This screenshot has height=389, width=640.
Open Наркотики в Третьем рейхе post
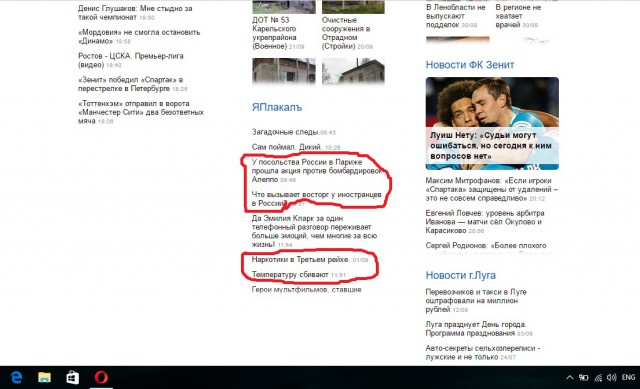point(300,260)
